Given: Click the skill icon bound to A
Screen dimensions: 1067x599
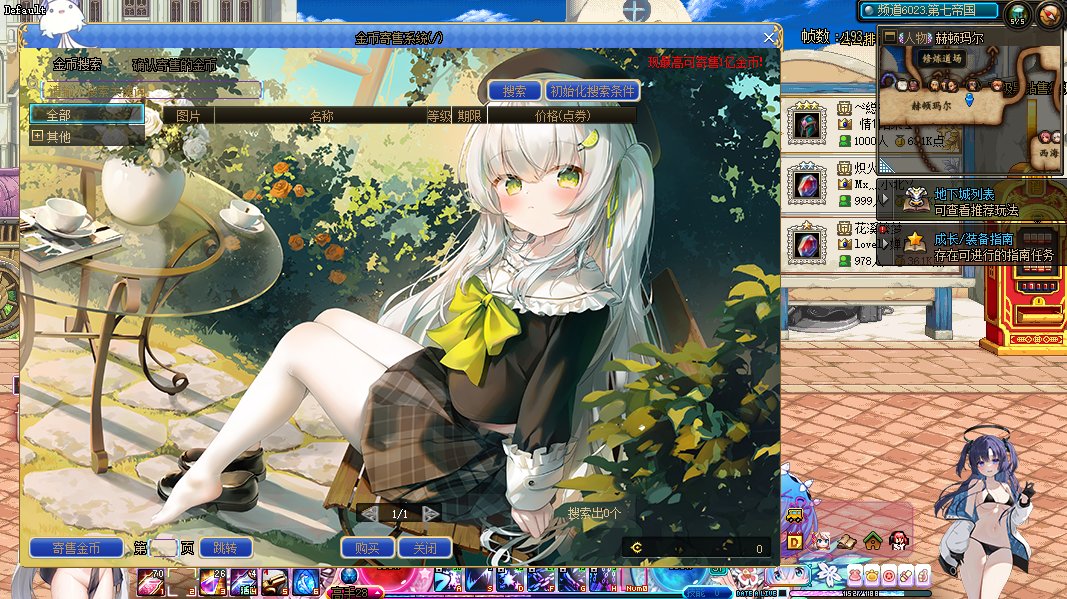Looking at the screenshot, I should pos(448,580).
